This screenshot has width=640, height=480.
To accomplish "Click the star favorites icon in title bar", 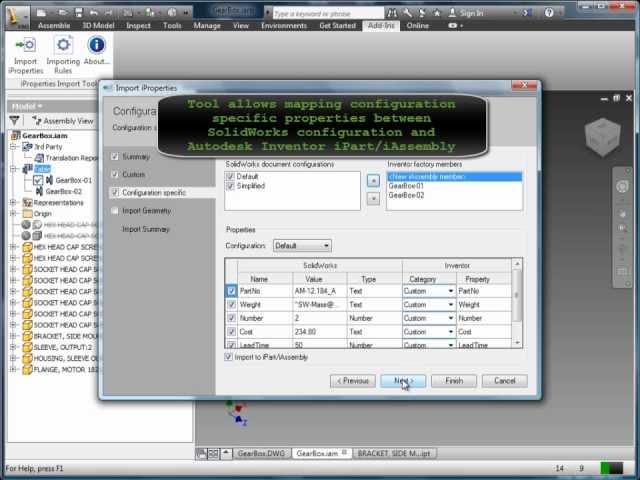I will [437, 13].
